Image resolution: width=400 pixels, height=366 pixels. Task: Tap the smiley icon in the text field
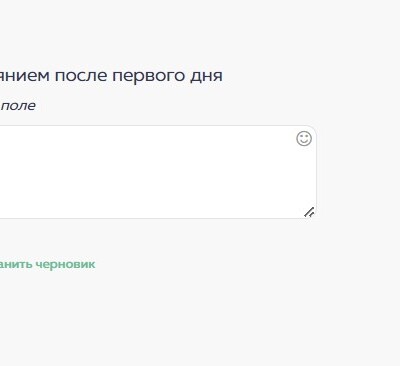click(304, 138)
